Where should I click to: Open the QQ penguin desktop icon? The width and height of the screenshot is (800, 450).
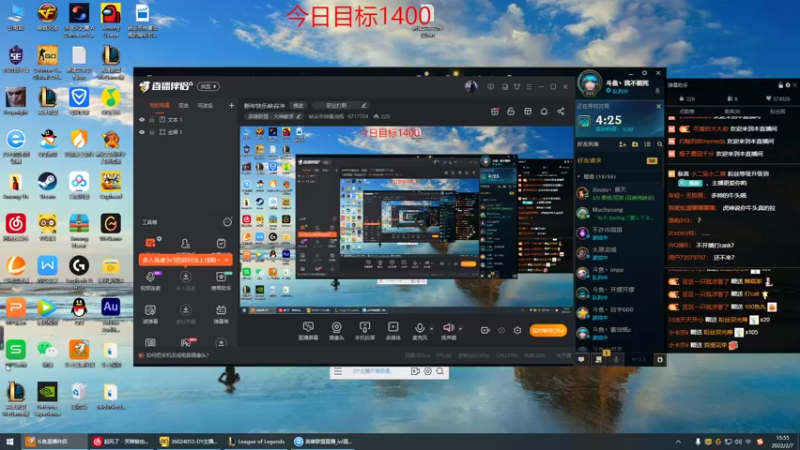click(79, 308)
